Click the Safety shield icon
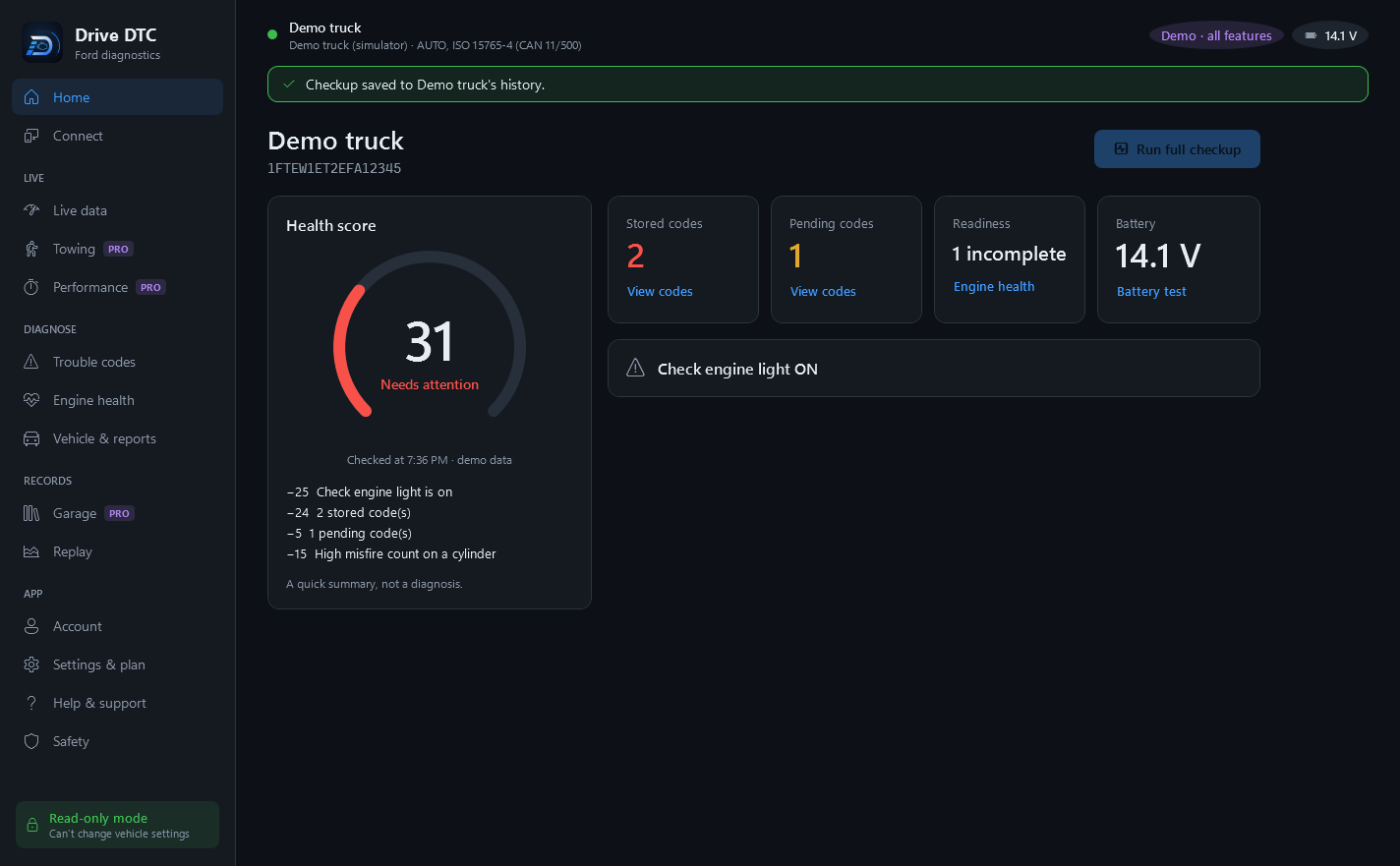The height and width of the screenshot is (866, 1400). (31, 741)
